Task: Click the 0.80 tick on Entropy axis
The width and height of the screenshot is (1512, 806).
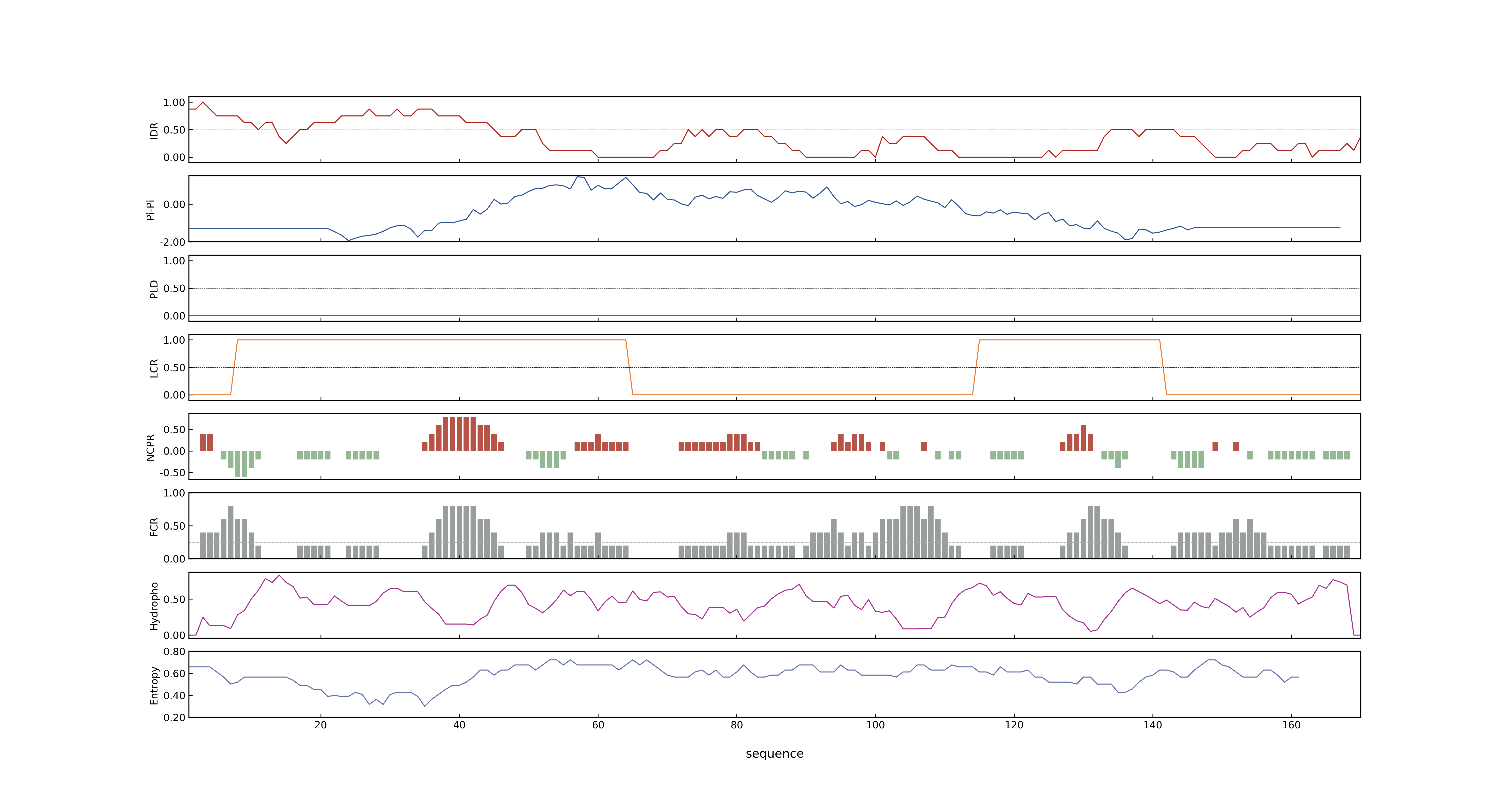Action: [174, 652]
